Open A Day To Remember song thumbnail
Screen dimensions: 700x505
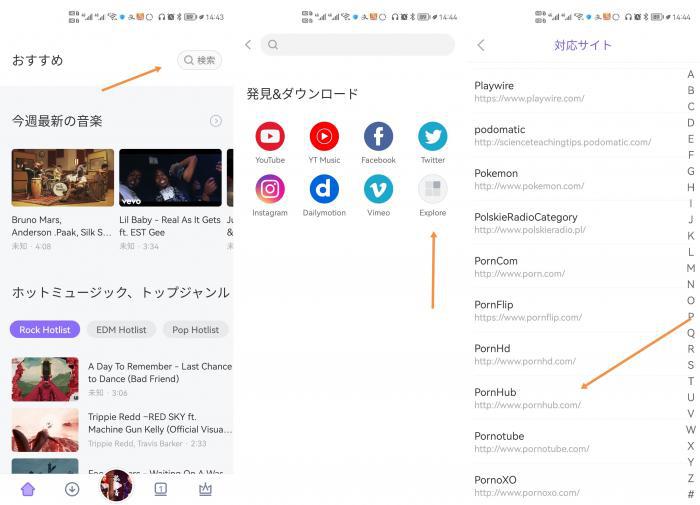click(45, 379)
